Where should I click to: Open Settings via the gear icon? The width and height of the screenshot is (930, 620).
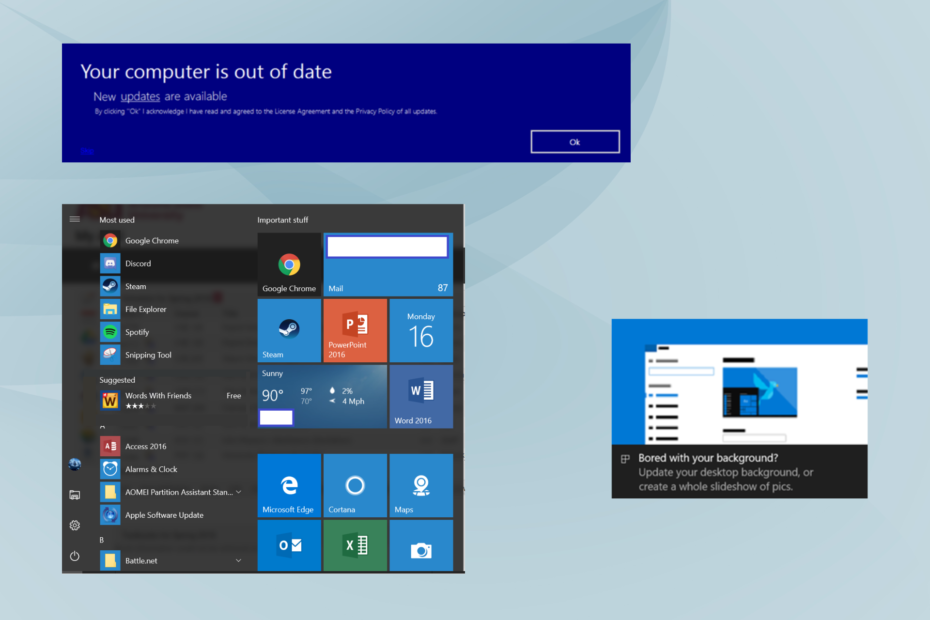pos(74,525)
